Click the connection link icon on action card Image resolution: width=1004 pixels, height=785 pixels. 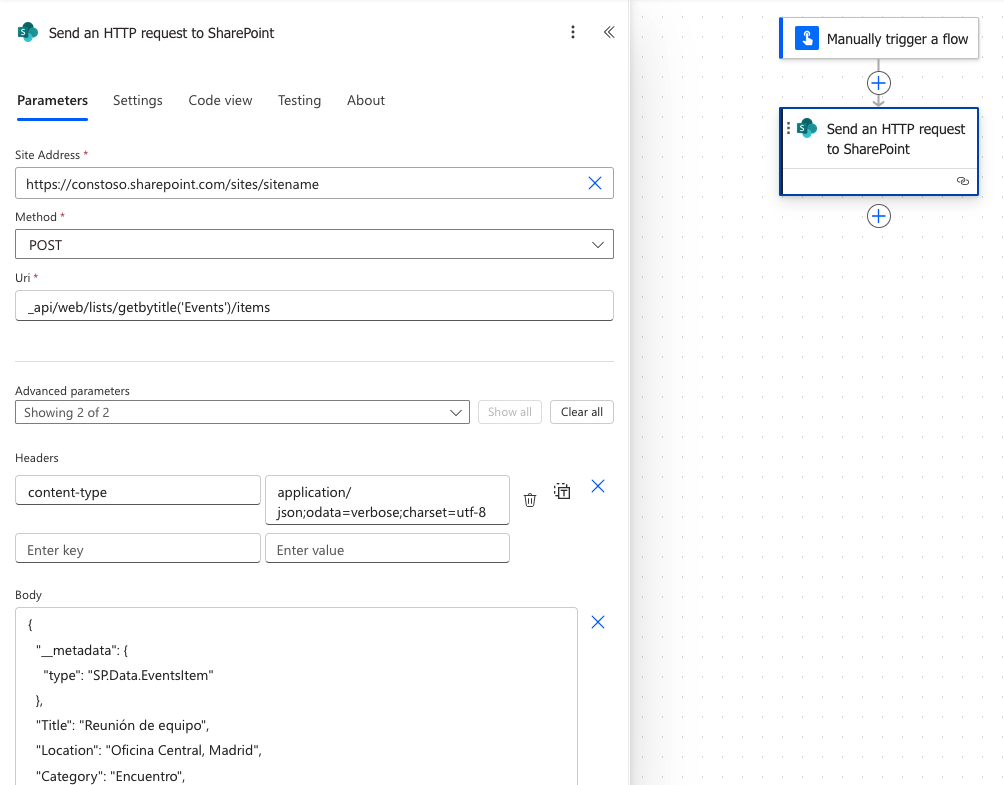[962, 181]
